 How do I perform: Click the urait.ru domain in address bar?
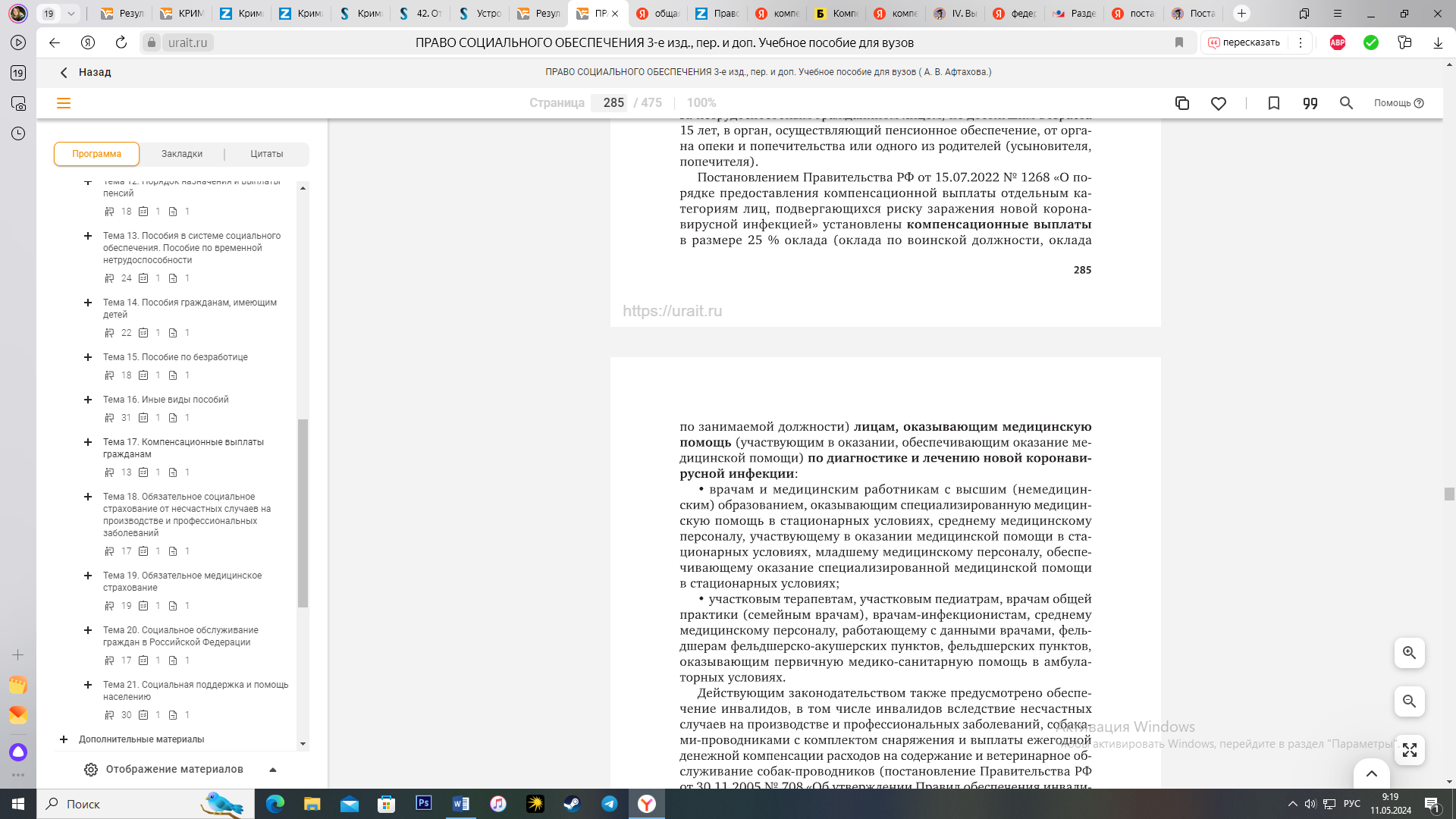(x=187, y=42)
